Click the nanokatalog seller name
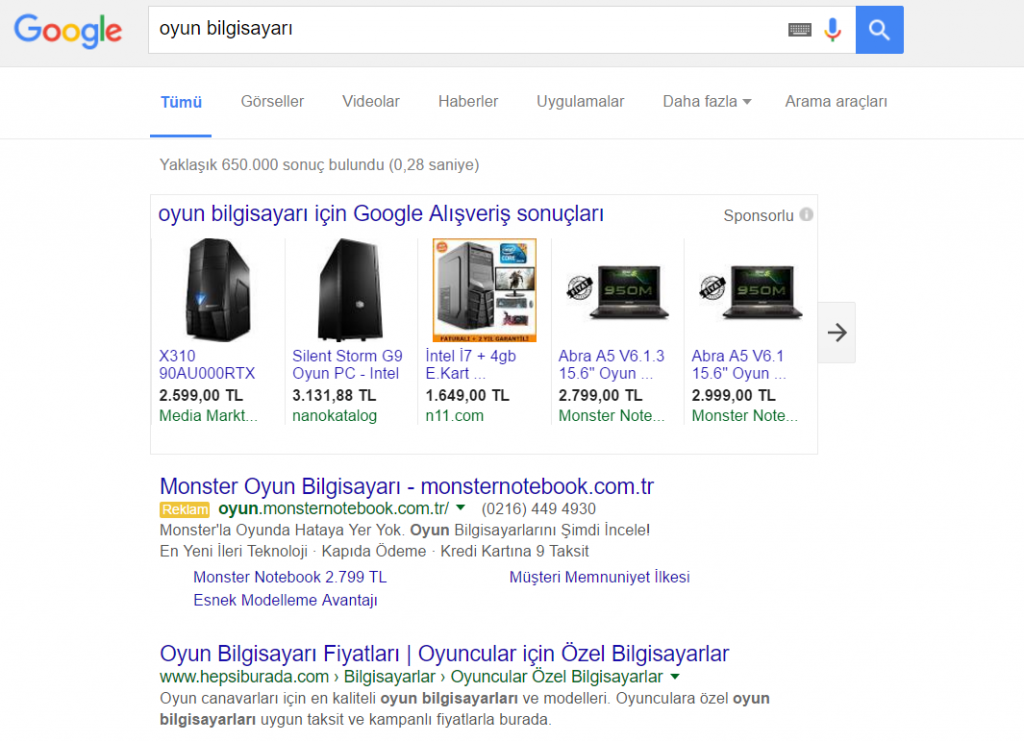This screenshot has height=742, width=1024. (x=334, y=415)
